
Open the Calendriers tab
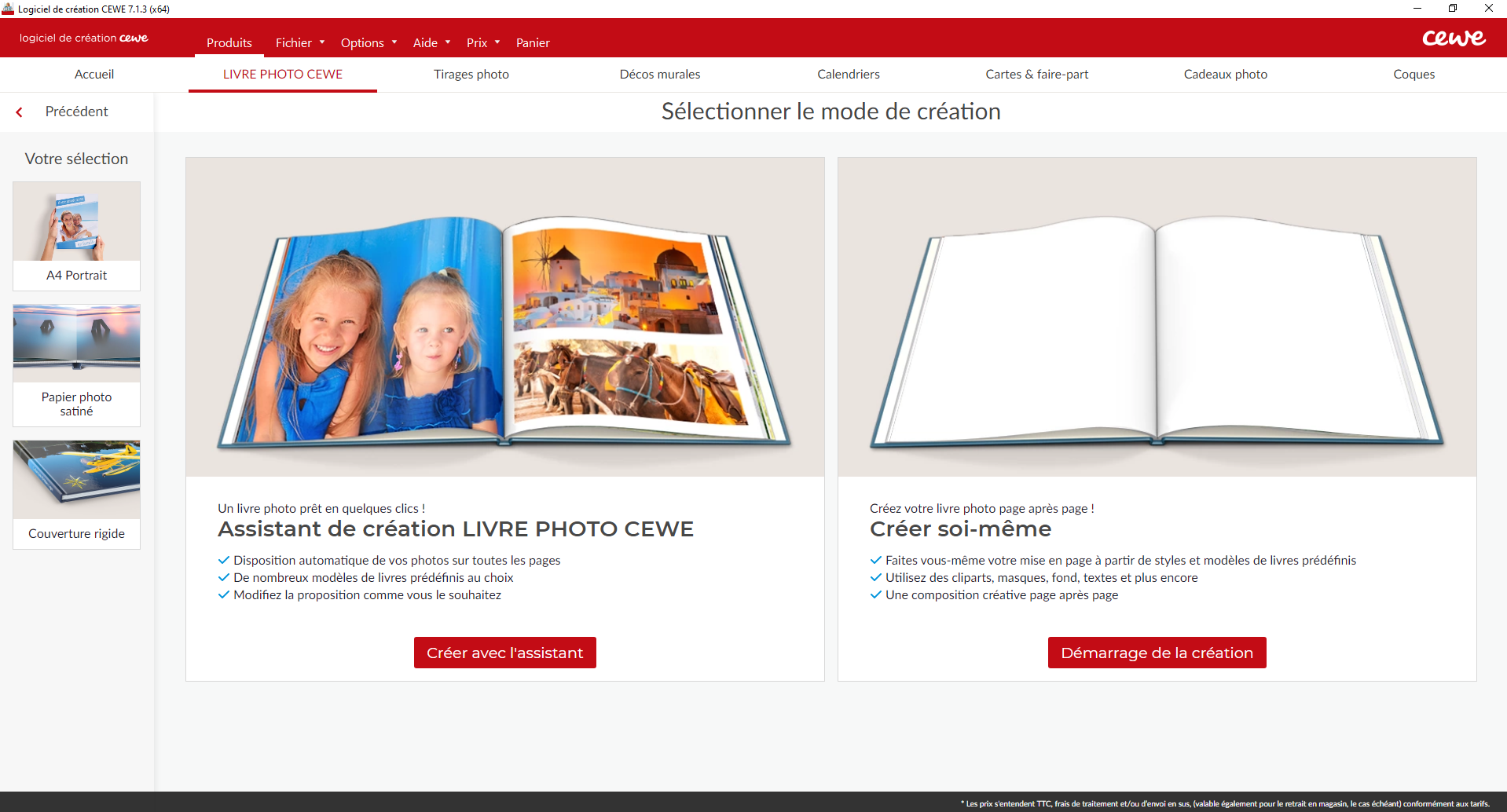pos(848,74)
